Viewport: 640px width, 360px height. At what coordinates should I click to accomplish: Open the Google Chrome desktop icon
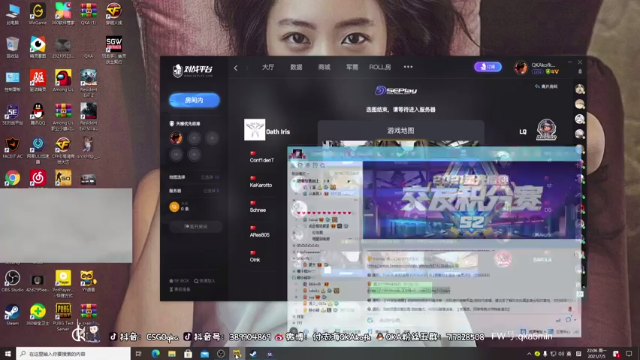click(x=12, y=178)
